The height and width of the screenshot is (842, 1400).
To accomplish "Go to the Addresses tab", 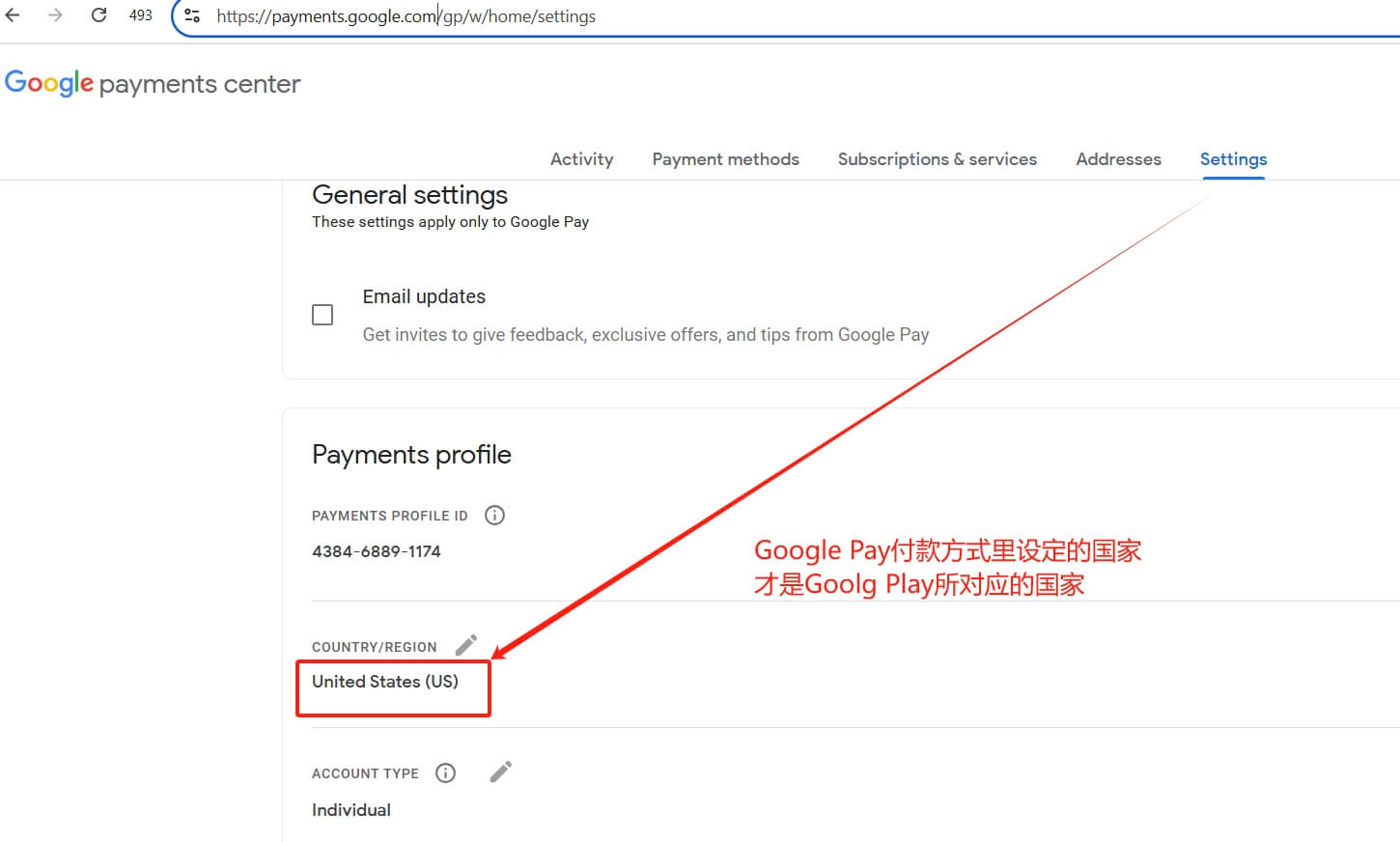I will tap(1118, 159).
